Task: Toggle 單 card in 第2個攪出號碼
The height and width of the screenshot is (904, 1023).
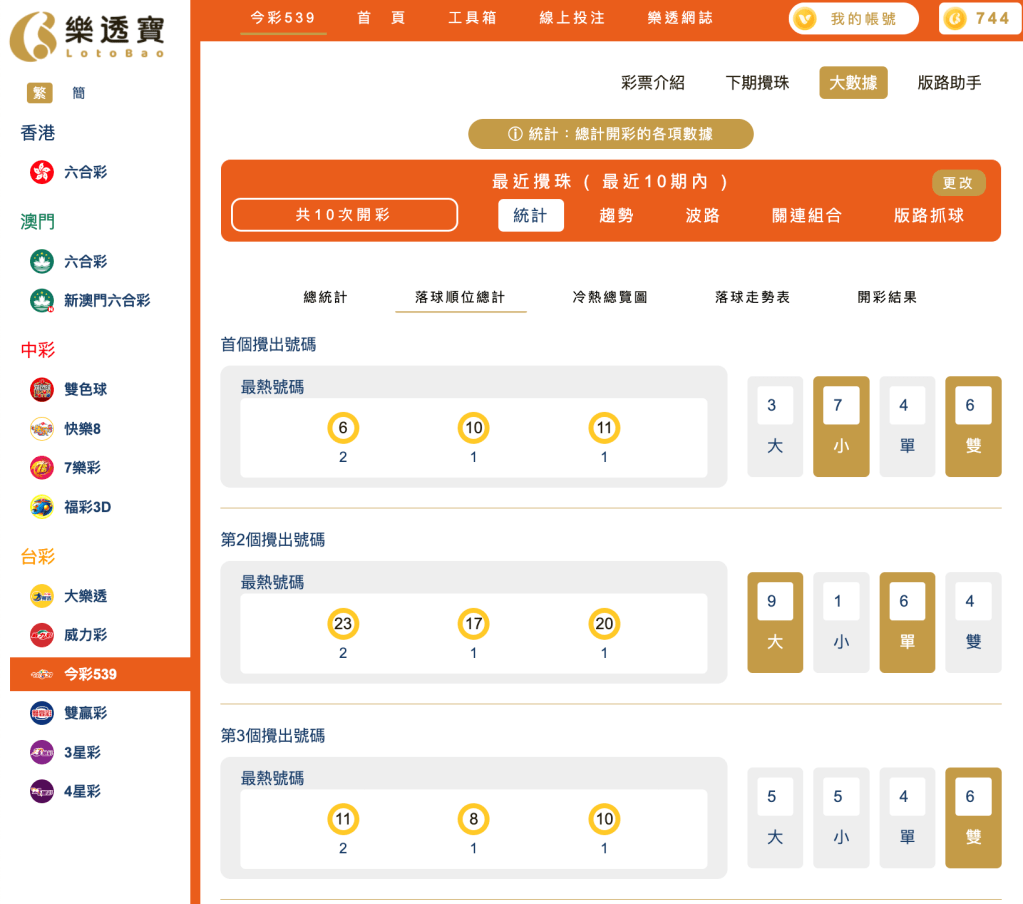Action: (x=908, y=622)
